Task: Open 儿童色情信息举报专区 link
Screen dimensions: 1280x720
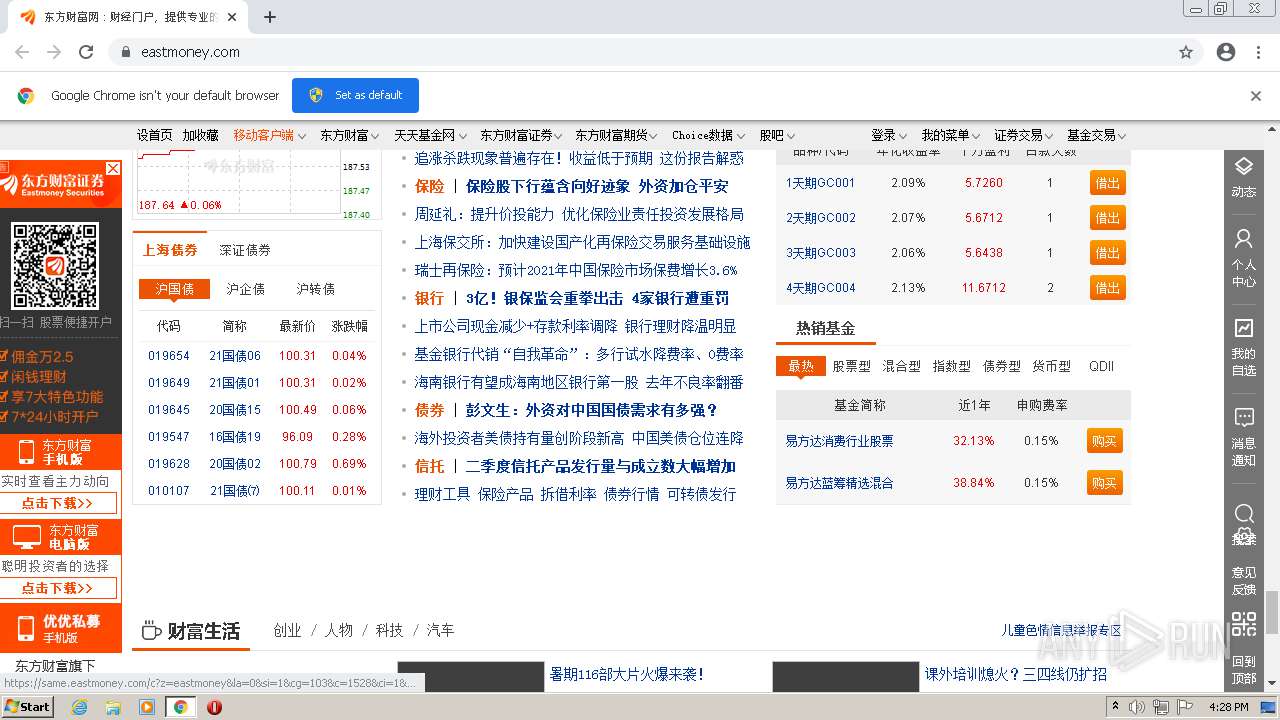Action: [1061, 630]
